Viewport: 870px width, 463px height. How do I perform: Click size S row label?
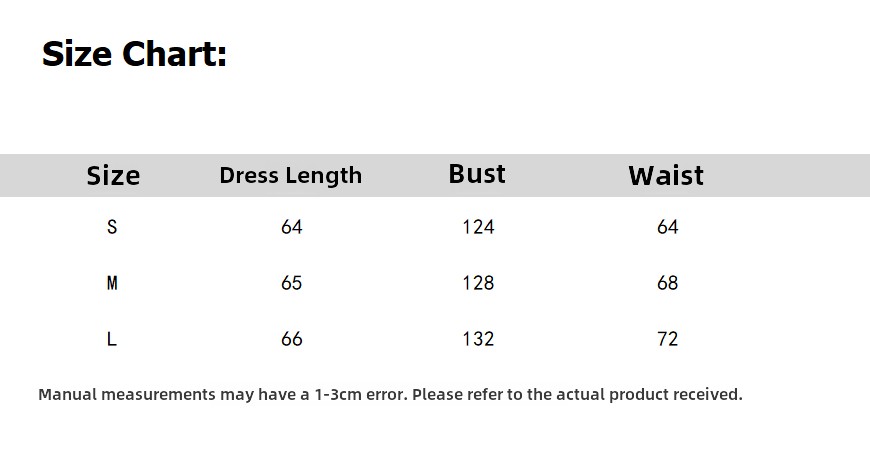(x=112, y=227)
